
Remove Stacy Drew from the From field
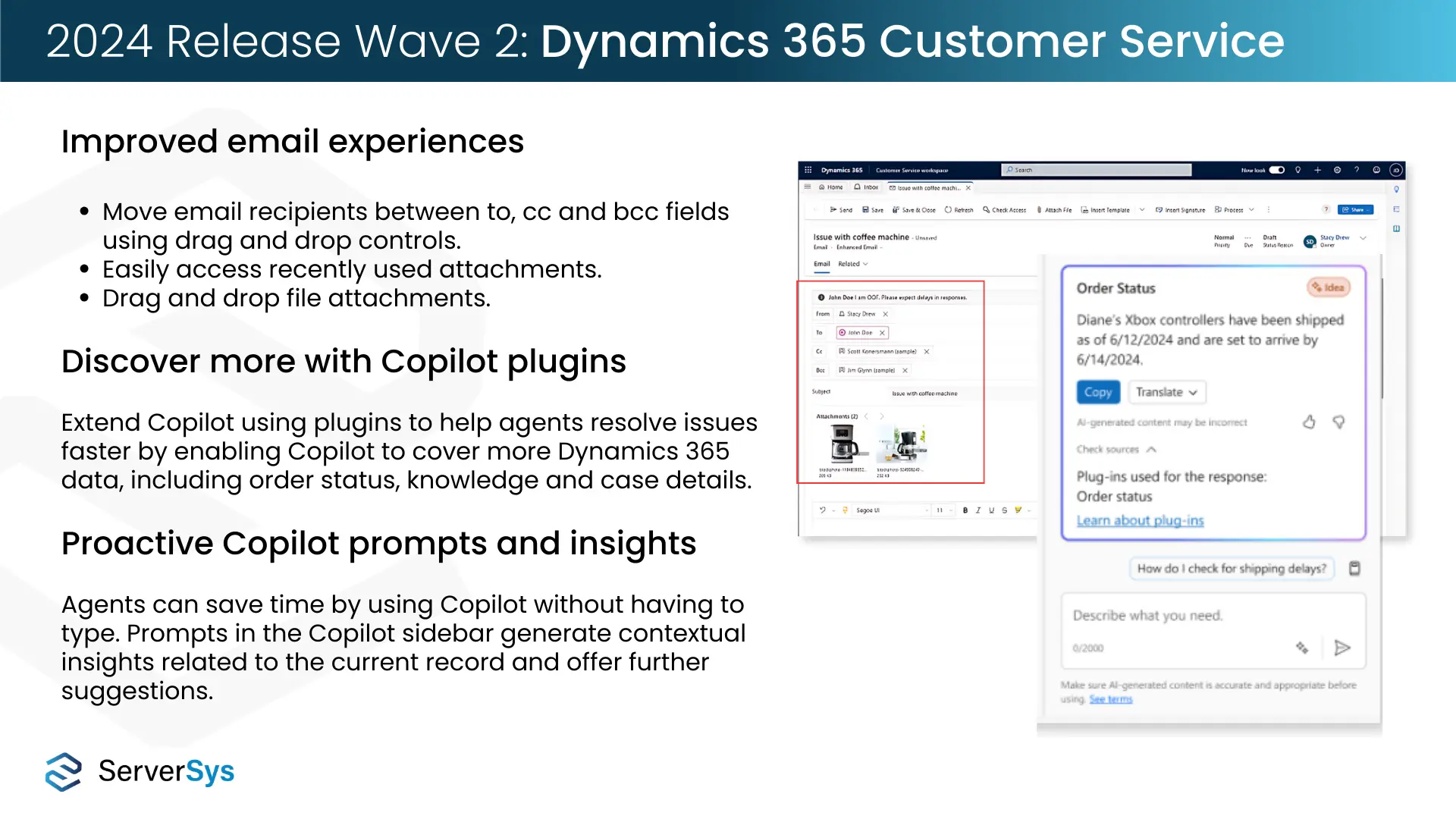click(885, 314)
